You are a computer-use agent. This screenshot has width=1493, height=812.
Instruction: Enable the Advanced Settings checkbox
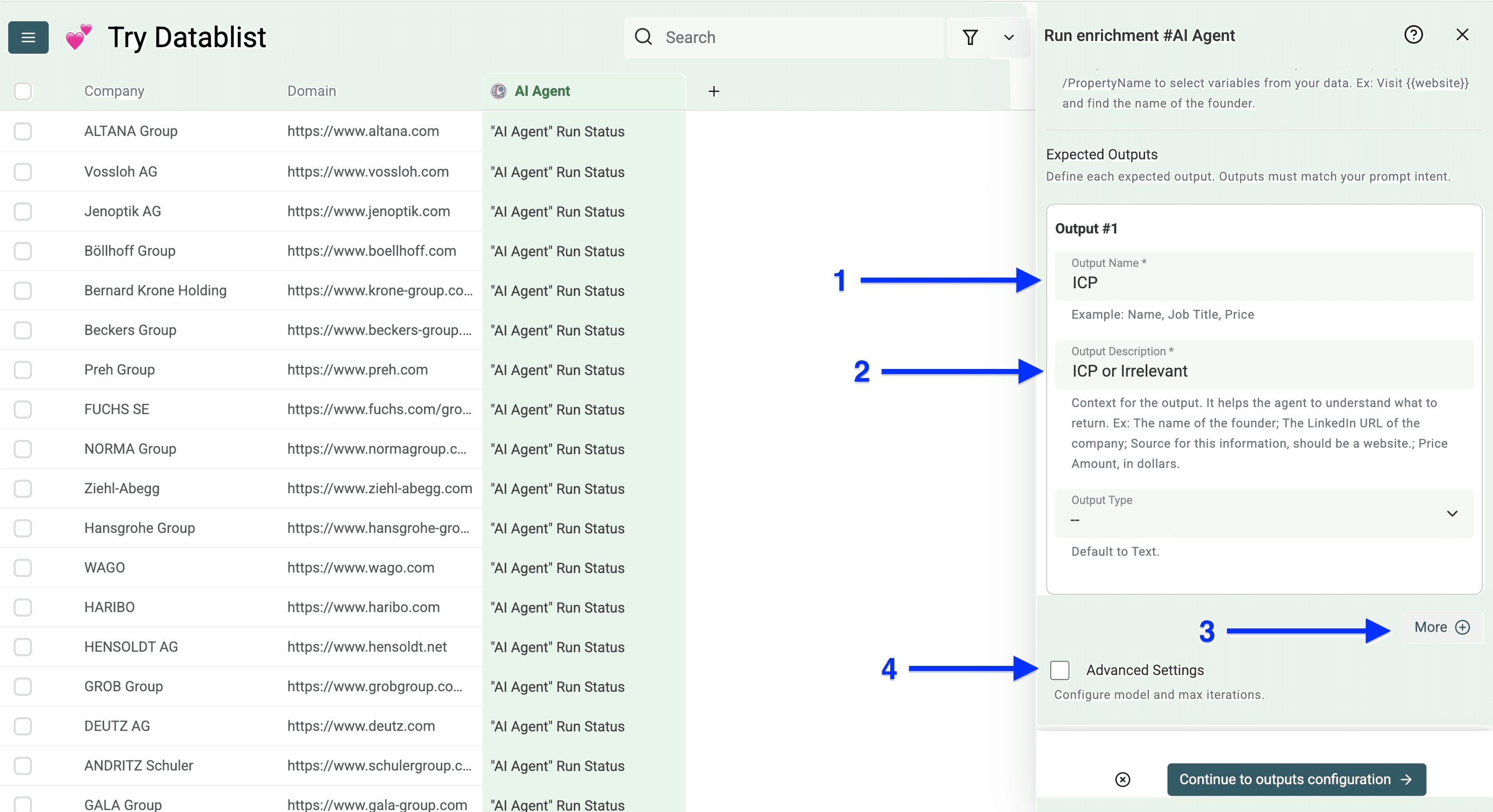tap(1060, 670)
